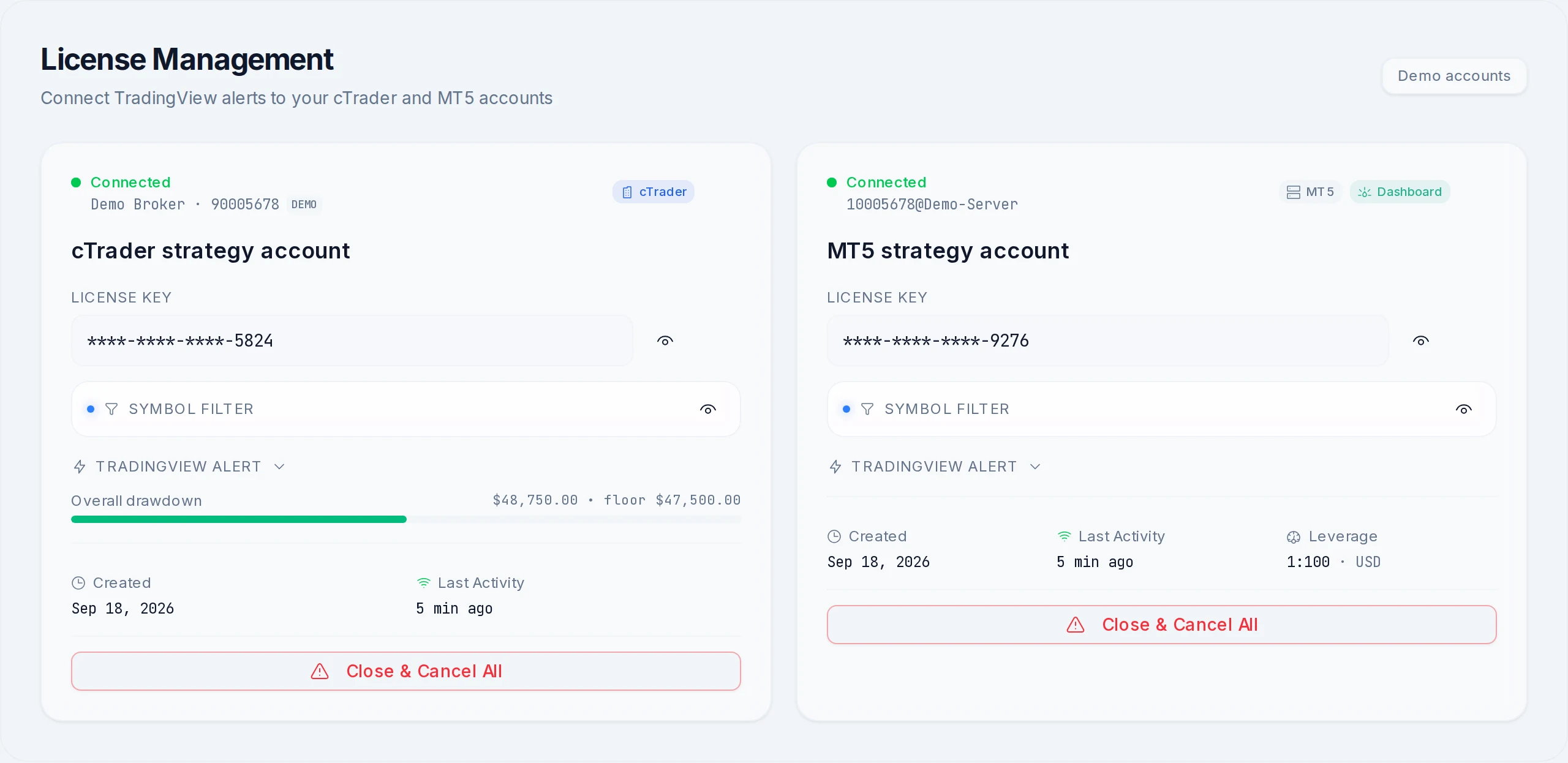This screenshot has height=763, width=1568.
Task: Click the 1:100 leverage value
Action: [x=1308, y=562]
